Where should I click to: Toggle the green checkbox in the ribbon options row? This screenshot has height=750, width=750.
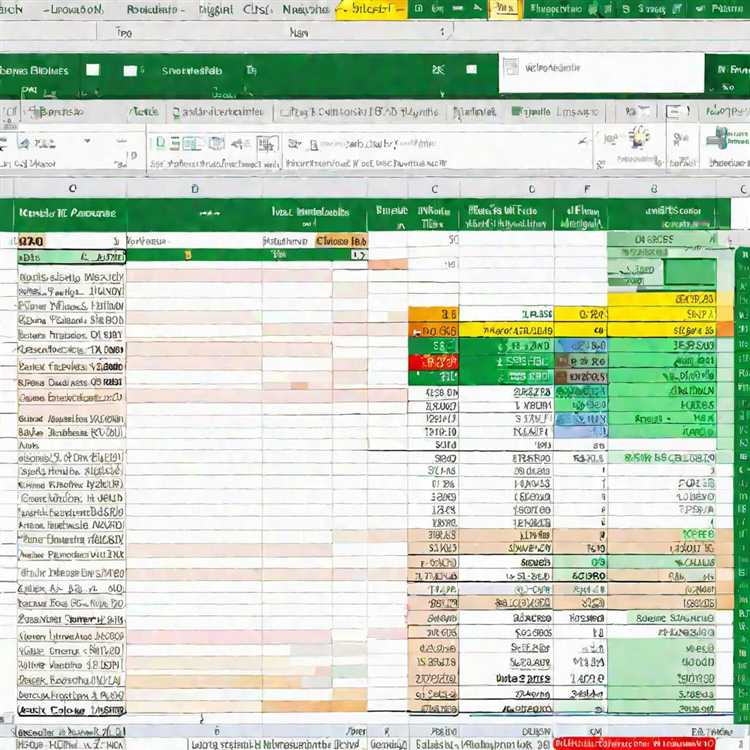pos(516,111)
